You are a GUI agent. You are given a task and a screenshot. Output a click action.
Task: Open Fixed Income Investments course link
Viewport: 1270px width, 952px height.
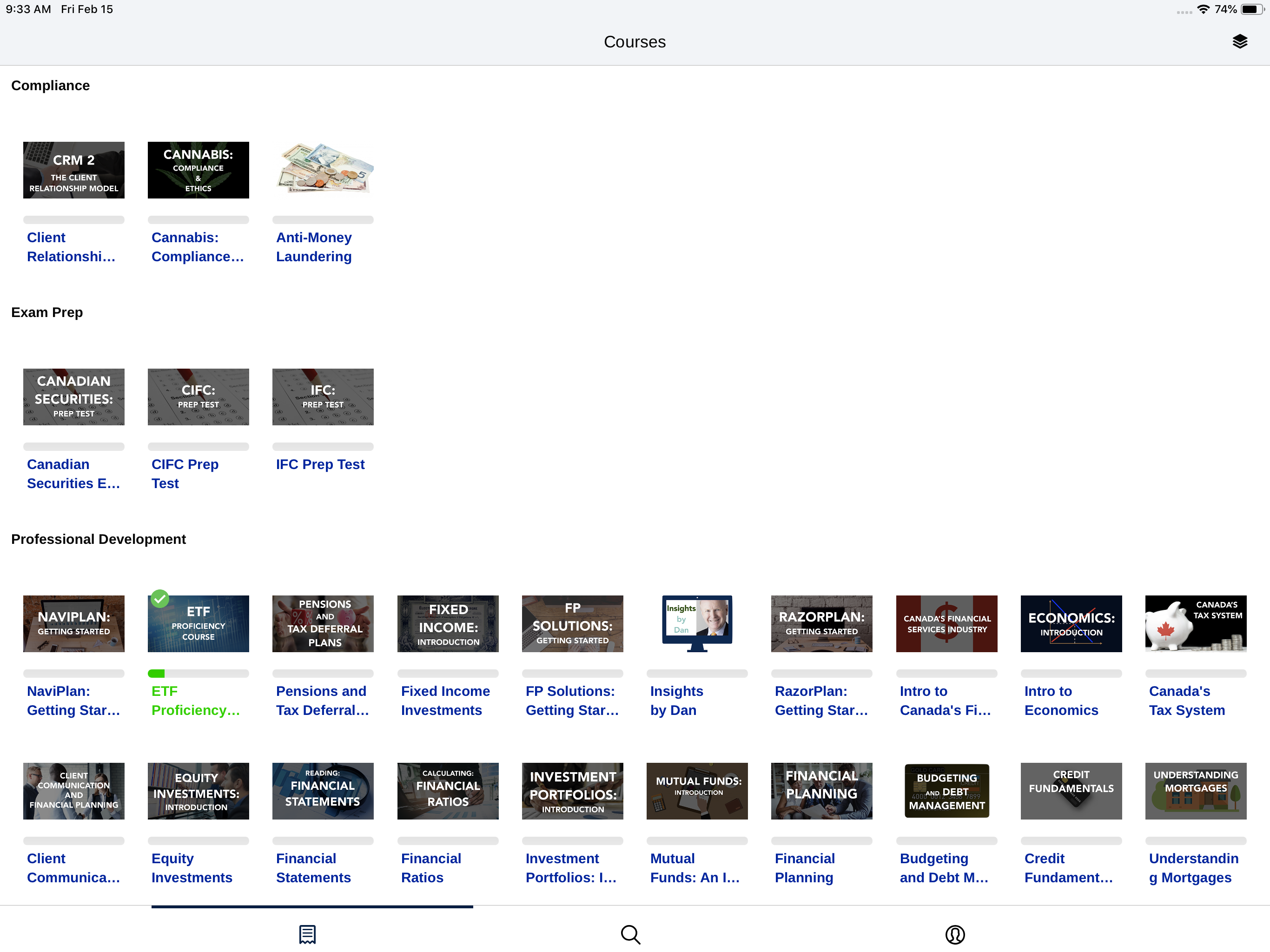pyautogui.click(x=445, y=701)
